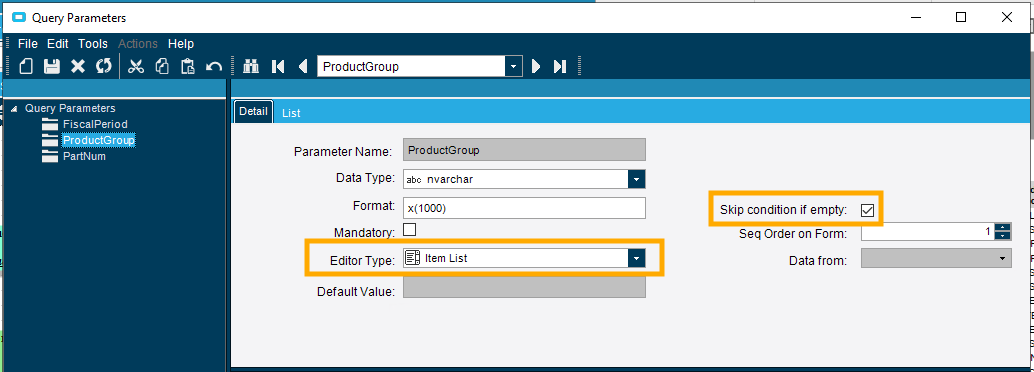Click the Query Parameters window title icon
This screenshot has width=1034, height=372.
19,18
